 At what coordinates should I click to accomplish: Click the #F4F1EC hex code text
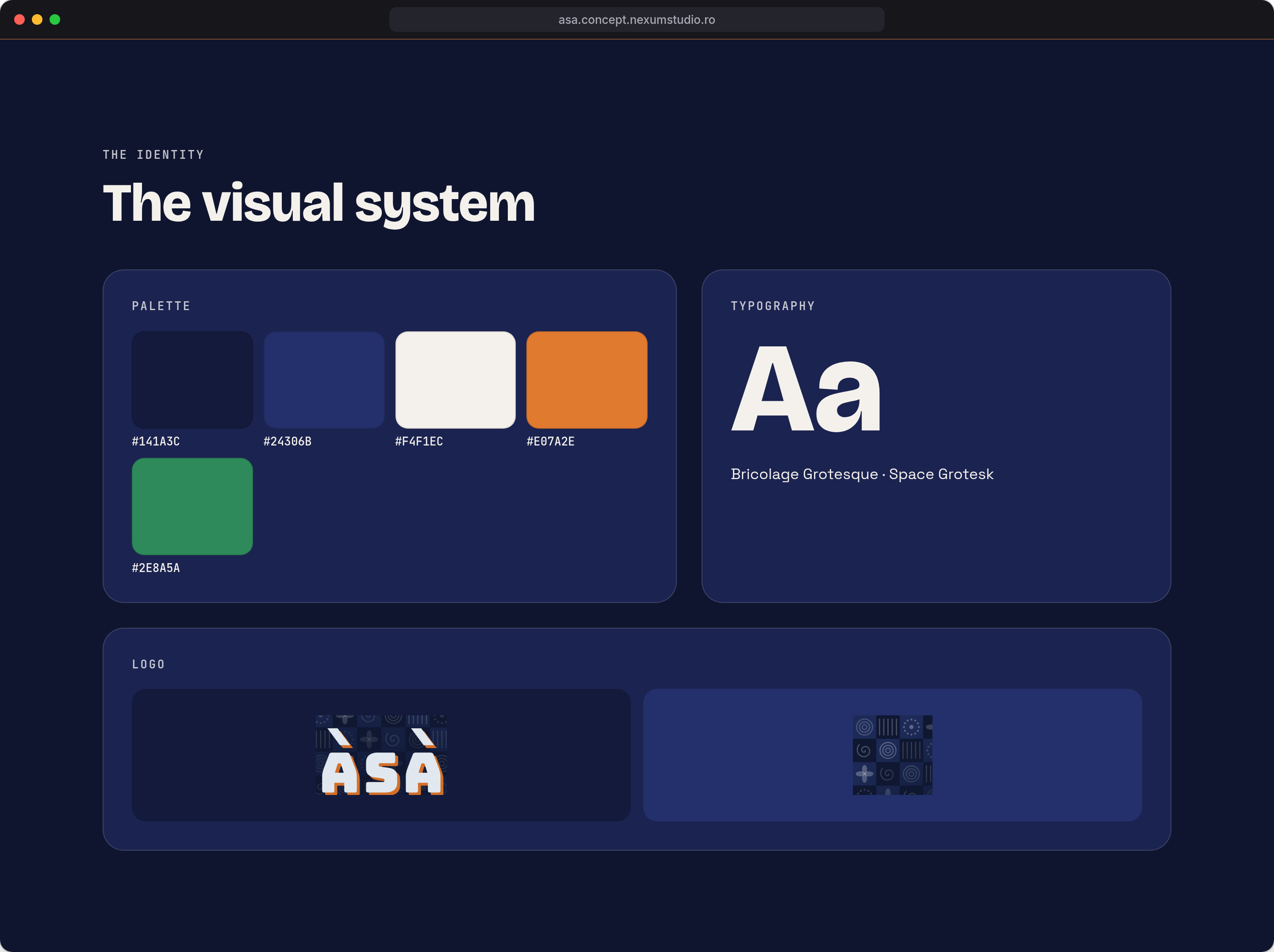[x=419, y=441]
